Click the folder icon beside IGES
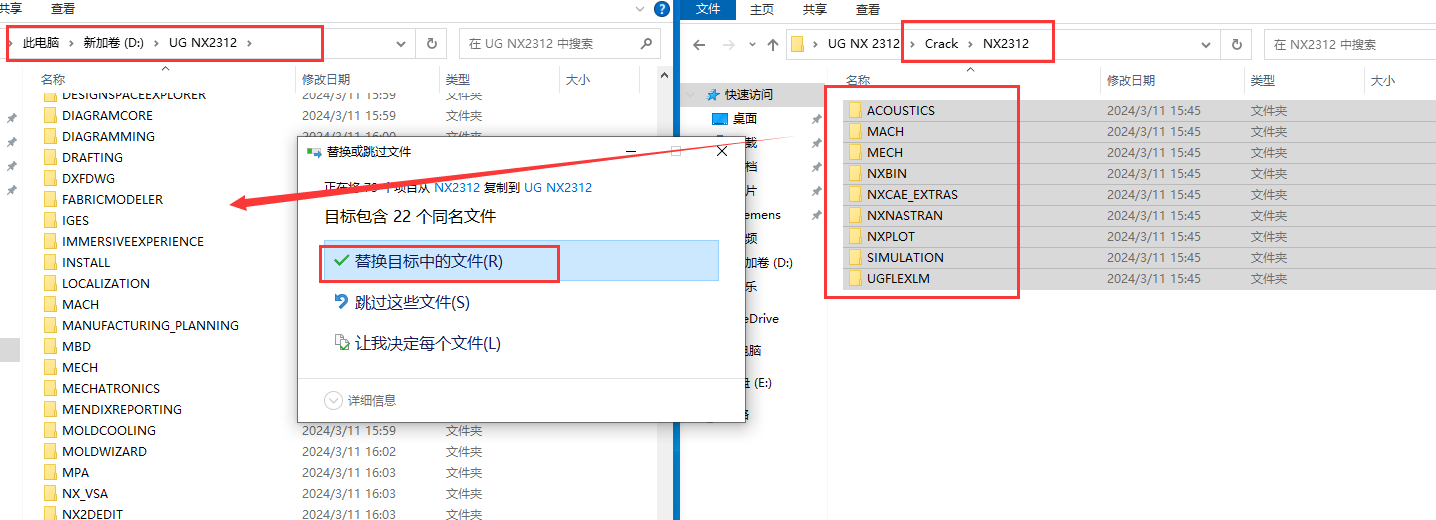The height and width of the screenshot is (520, 1436). pyautogui.click(x=50, y=220)
